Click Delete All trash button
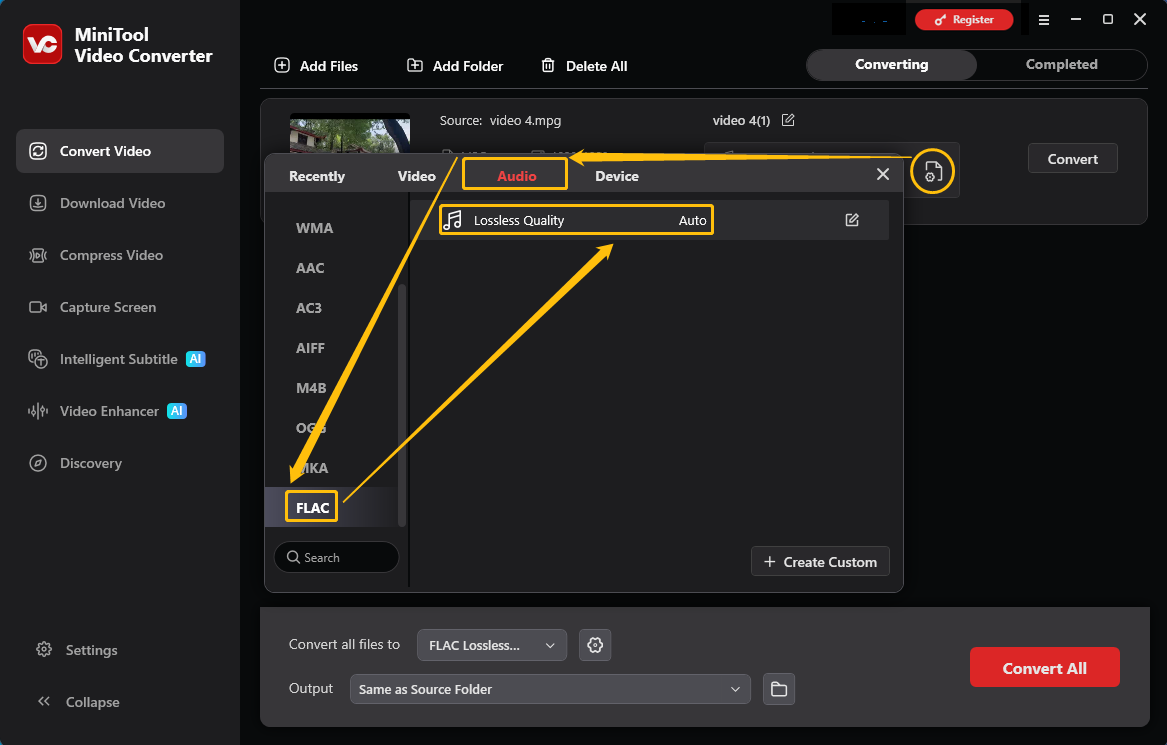 pyautogui.click(x=584, y=66)
